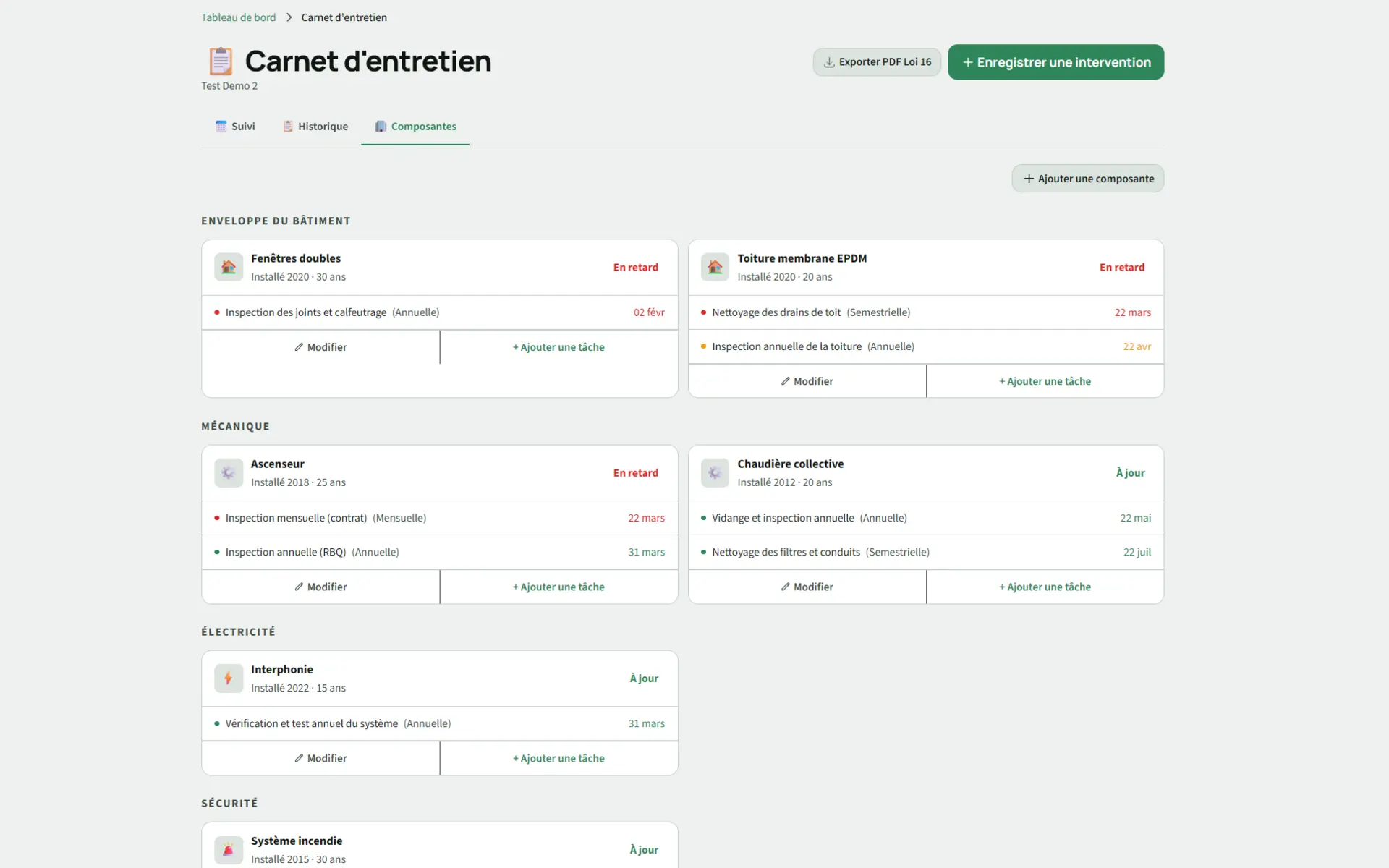The height and width of the screenshot is (868, 1389).
Task: Select Modifier on the Ascenseur card
Action: [320, 587]
